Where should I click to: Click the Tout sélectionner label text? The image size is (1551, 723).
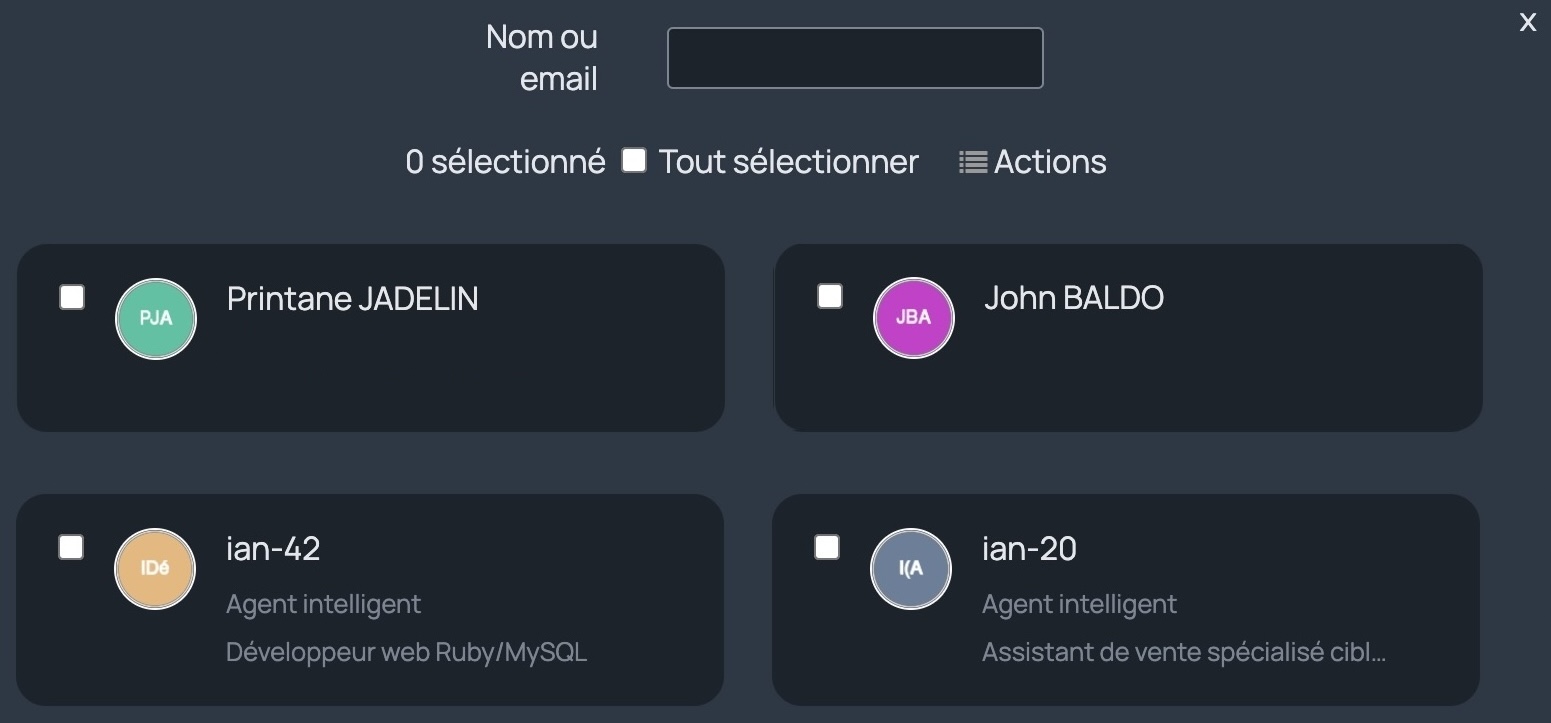point(788,162)
